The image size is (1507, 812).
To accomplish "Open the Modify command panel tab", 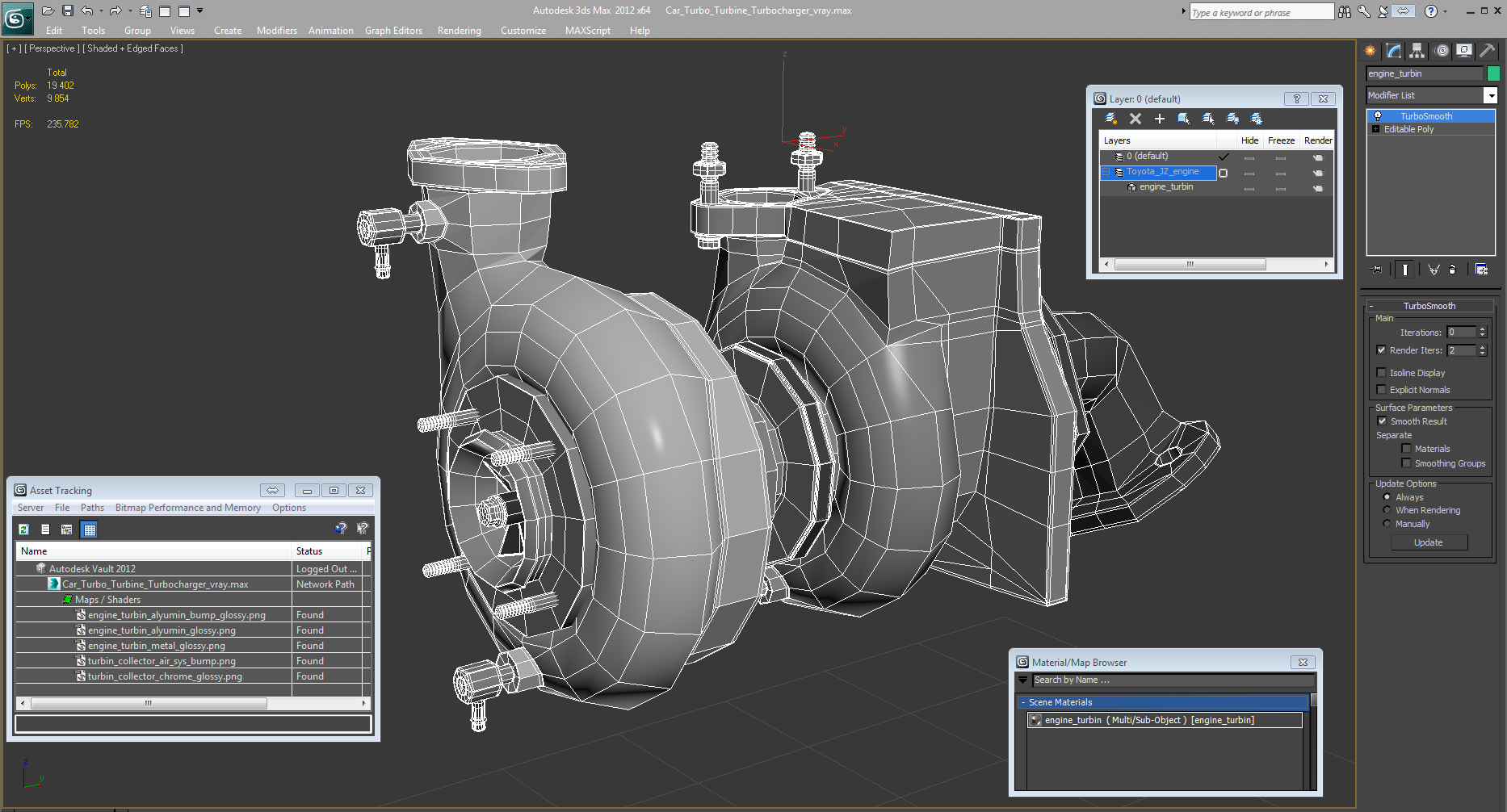I will click(1394, 51).
